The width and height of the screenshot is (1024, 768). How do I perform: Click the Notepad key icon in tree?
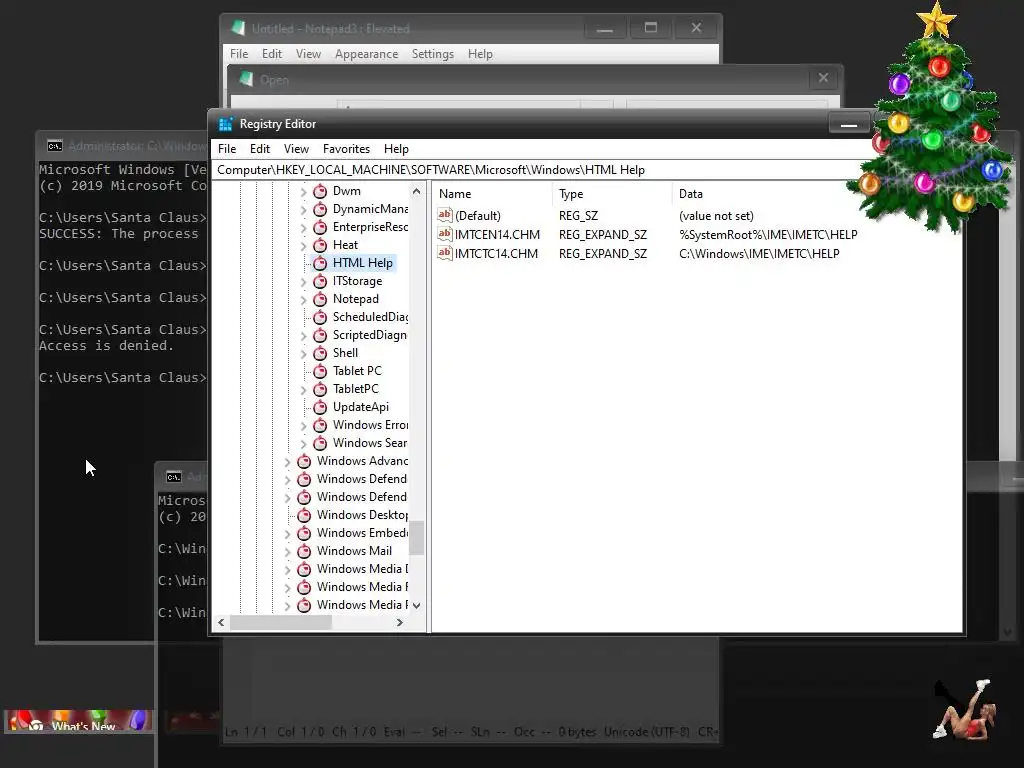(x=320, y=299)
